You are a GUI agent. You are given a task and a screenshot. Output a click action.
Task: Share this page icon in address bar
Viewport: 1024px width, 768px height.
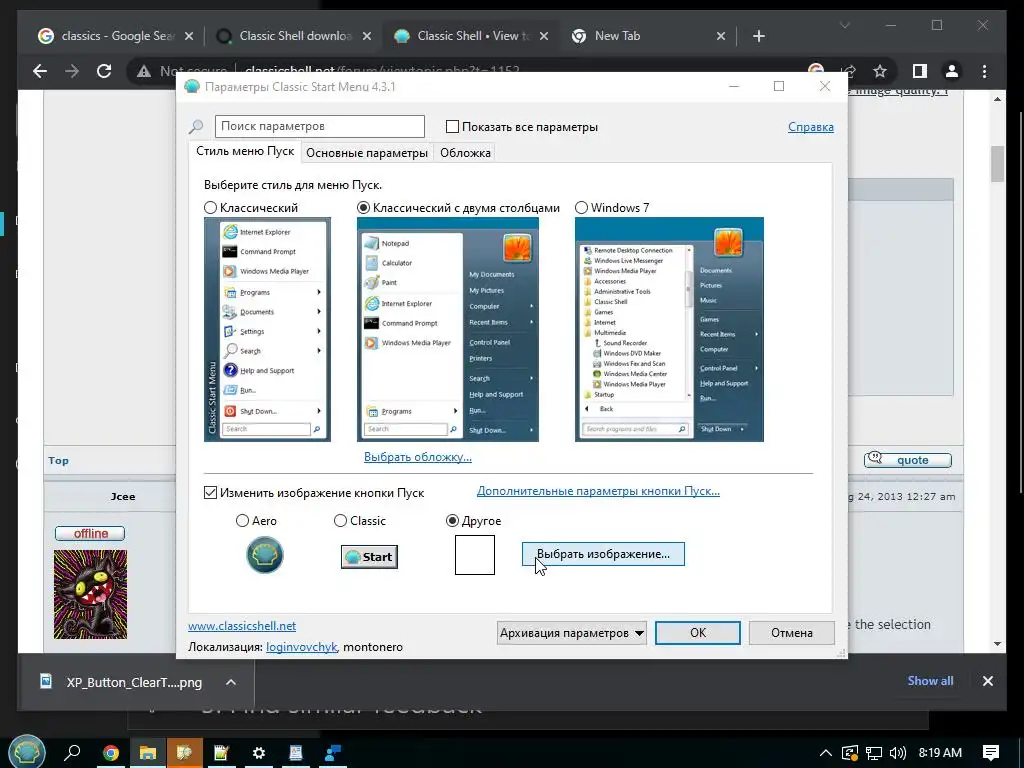coord(849,71)
